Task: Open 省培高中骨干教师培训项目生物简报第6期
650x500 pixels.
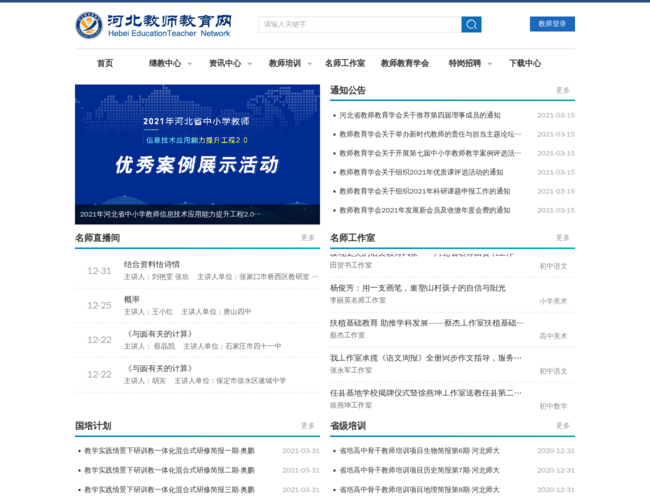Action: tap(419, 451)
